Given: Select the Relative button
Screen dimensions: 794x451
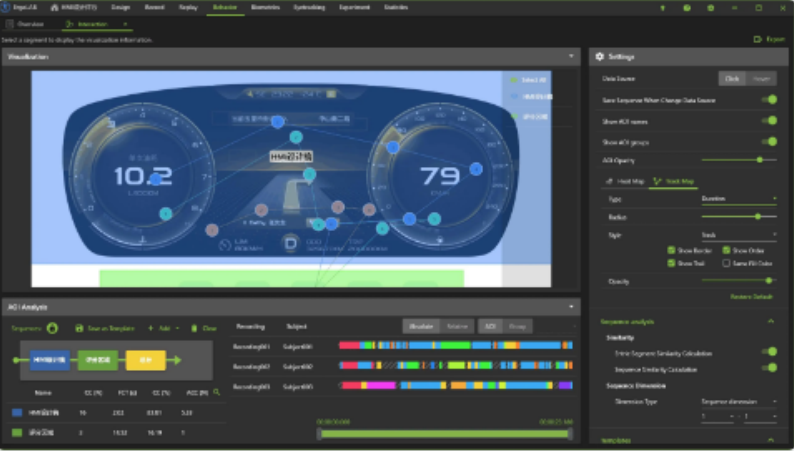Looking at the screenshot, I should tap(458, 327).
